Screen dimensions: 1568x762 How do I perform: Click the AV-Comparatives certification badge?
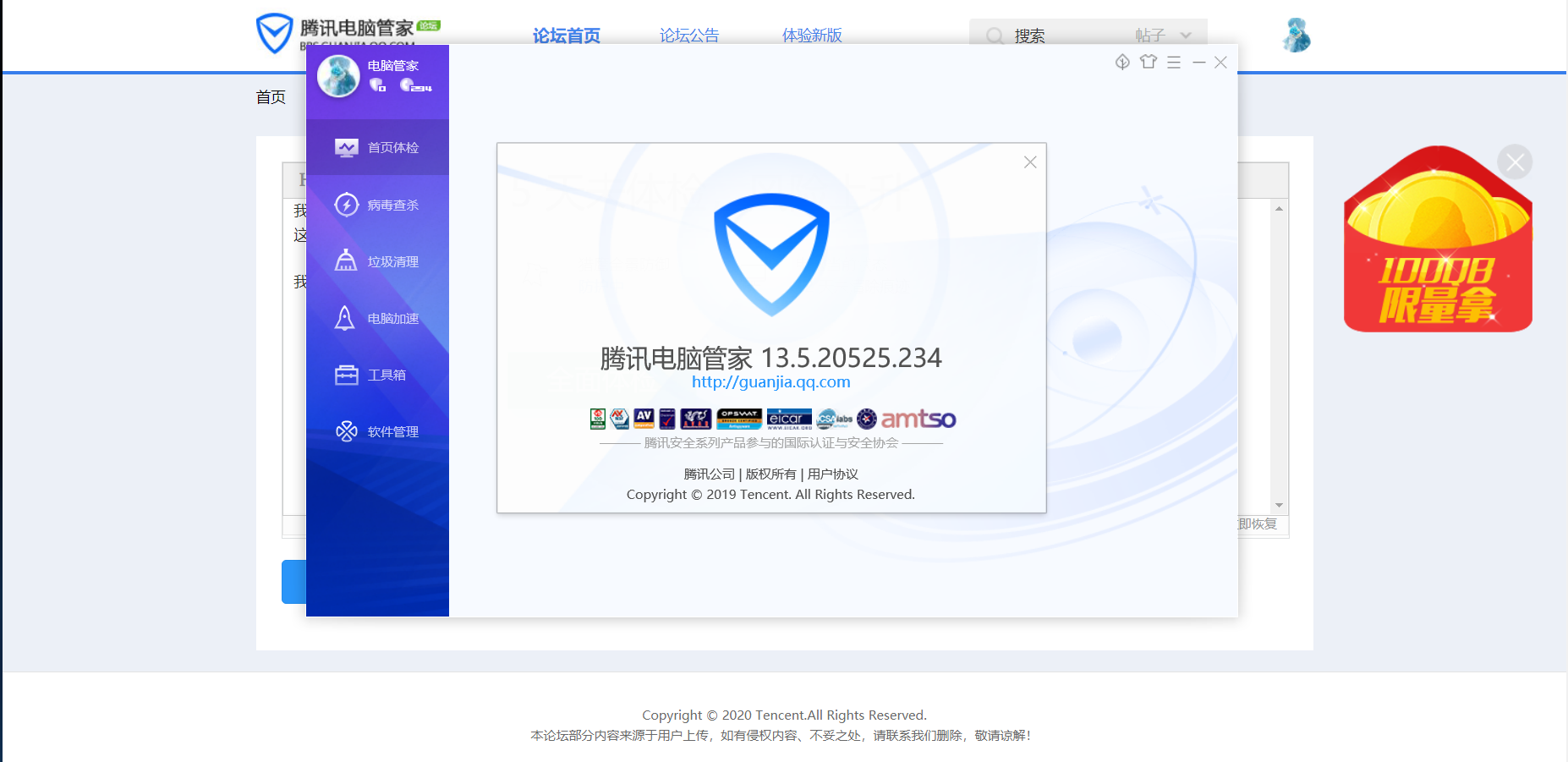pos(644,419)
